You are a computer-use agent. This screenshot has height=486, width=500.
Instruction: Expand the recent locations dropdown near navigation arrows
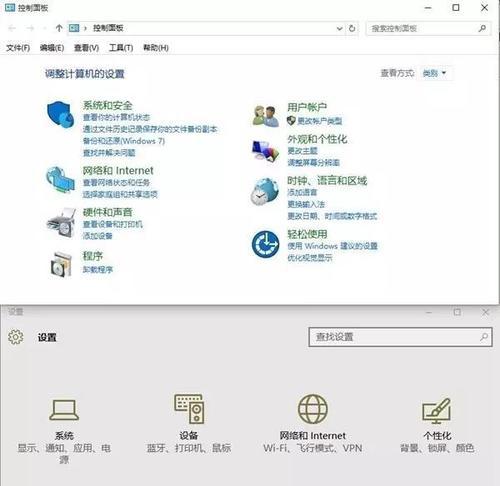(44, 28)
